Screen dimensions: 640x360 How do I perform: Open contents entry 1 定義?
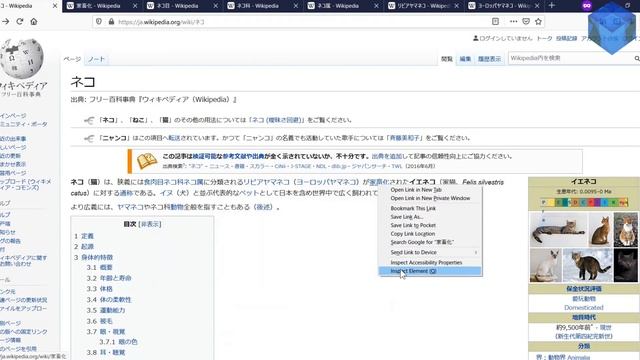click(x=84, y=236)
